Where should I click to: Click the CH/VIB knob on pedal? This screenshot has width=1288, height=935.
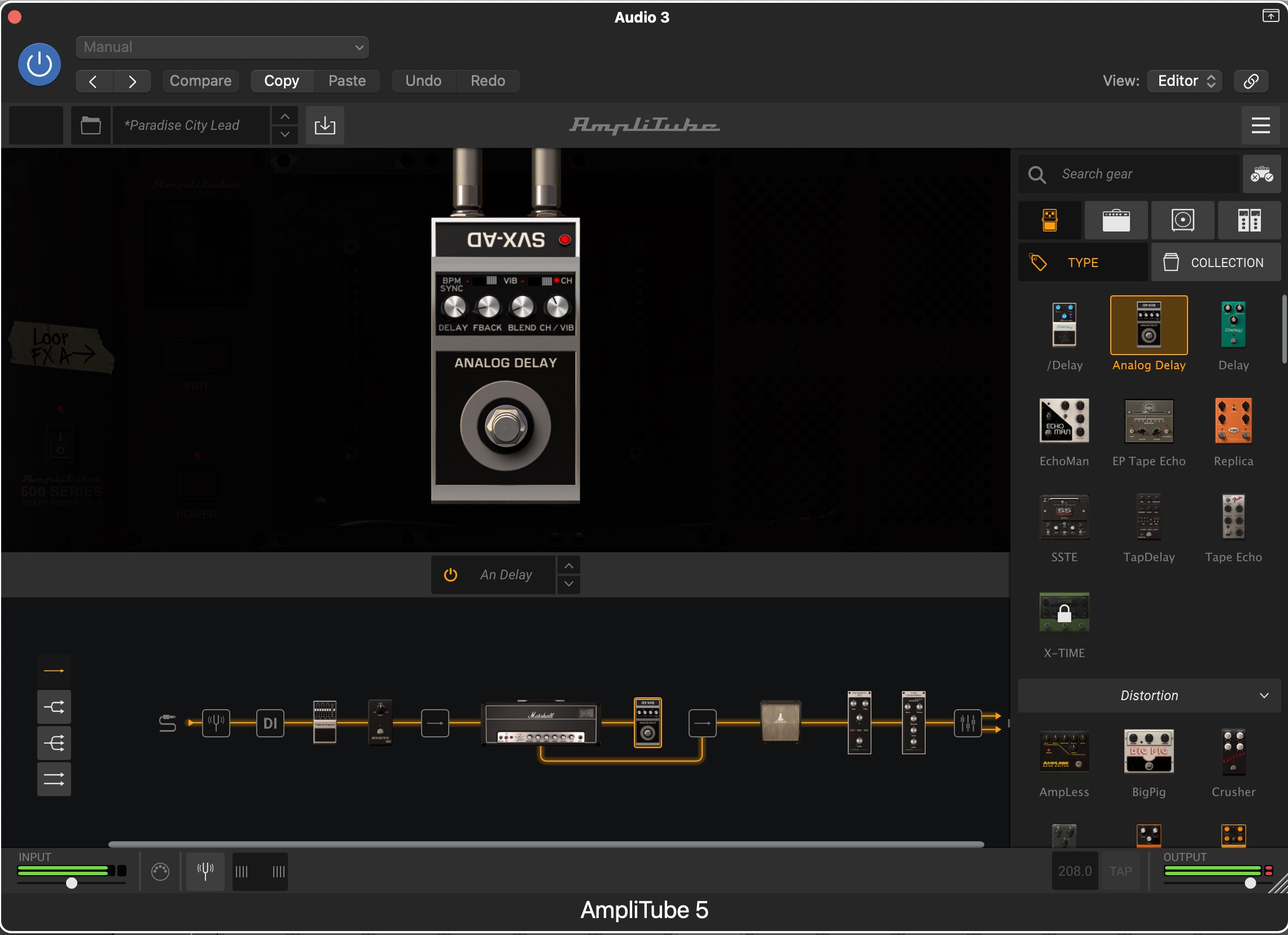tap(557, 308)
